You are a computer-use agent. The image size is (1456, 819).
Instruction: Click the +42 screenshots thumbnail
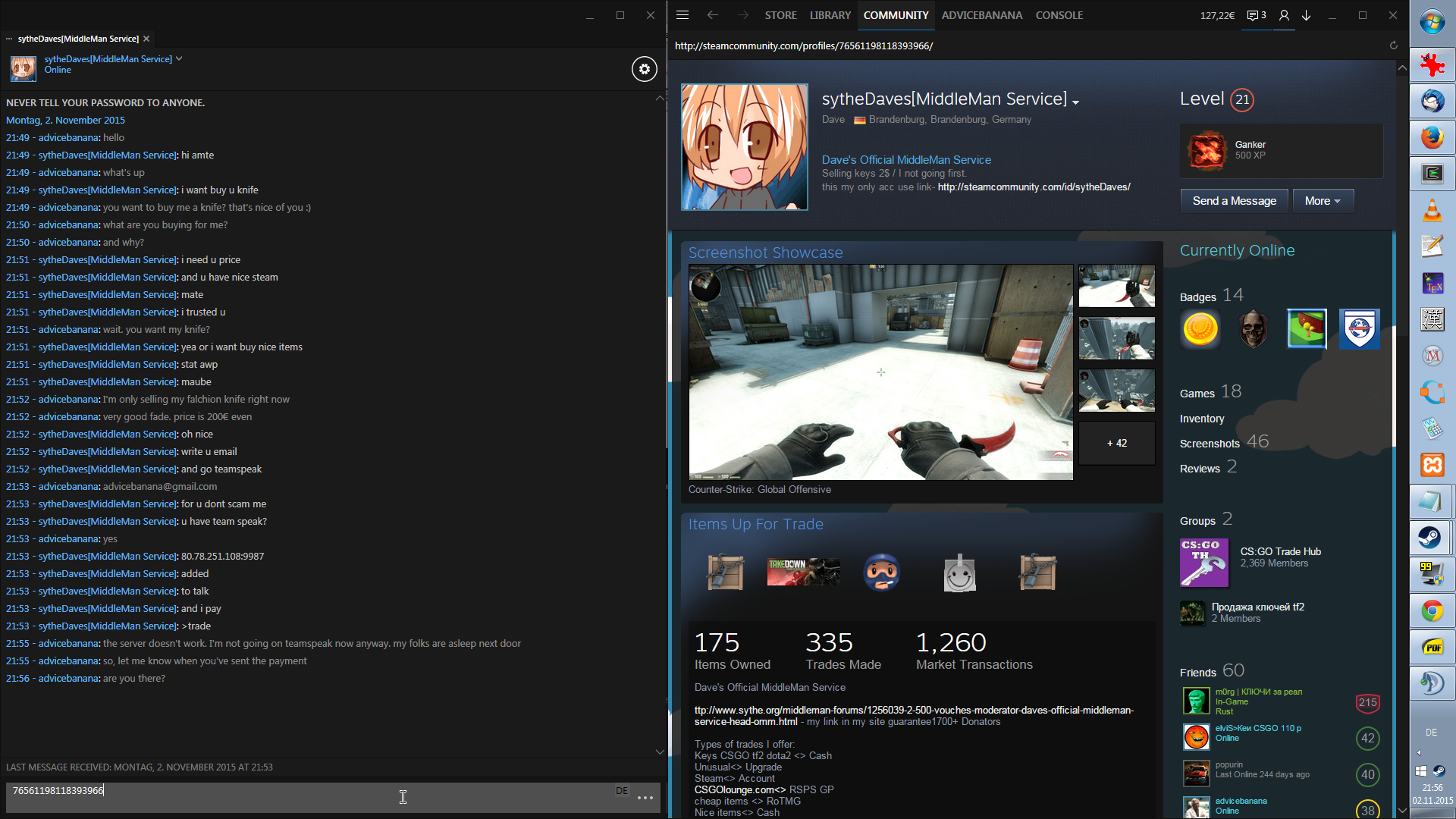coord(1116,443)
